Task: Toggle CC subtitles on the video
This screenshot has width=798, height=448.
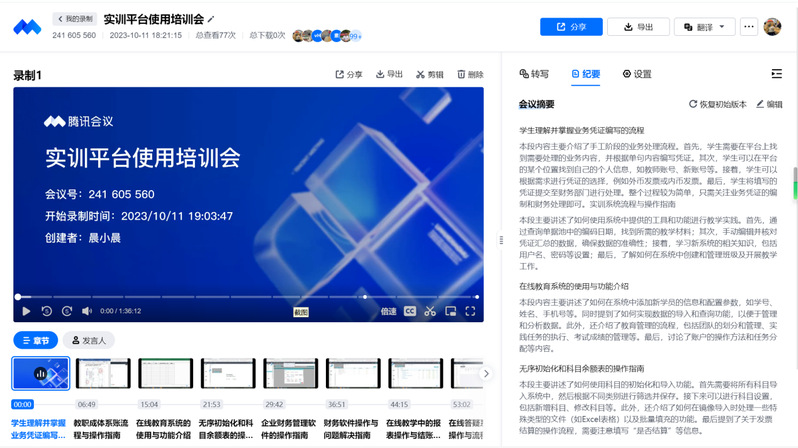Action: (410, 311)
